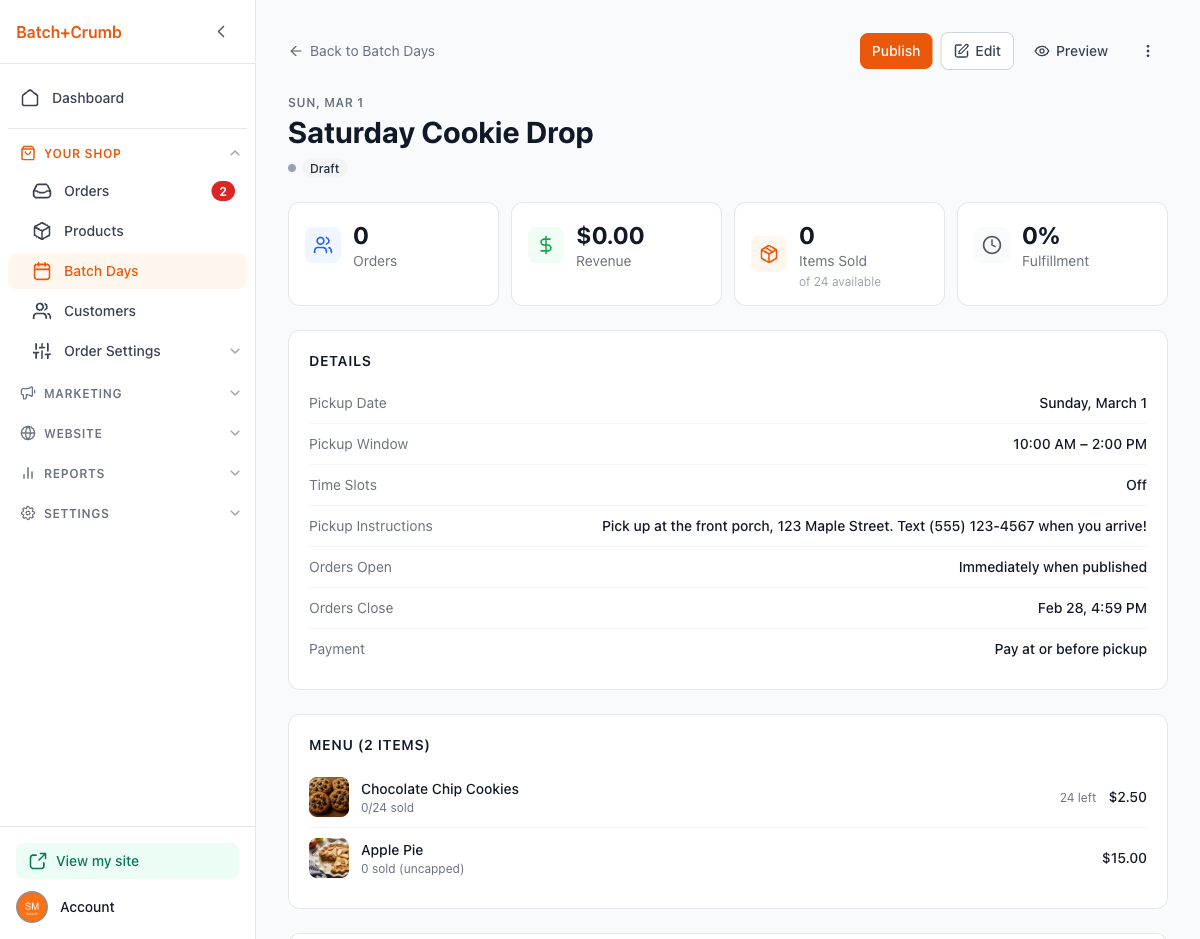Click the Orders inbox icon
This screenshot has height=939, width=1200.
[42, 191]
